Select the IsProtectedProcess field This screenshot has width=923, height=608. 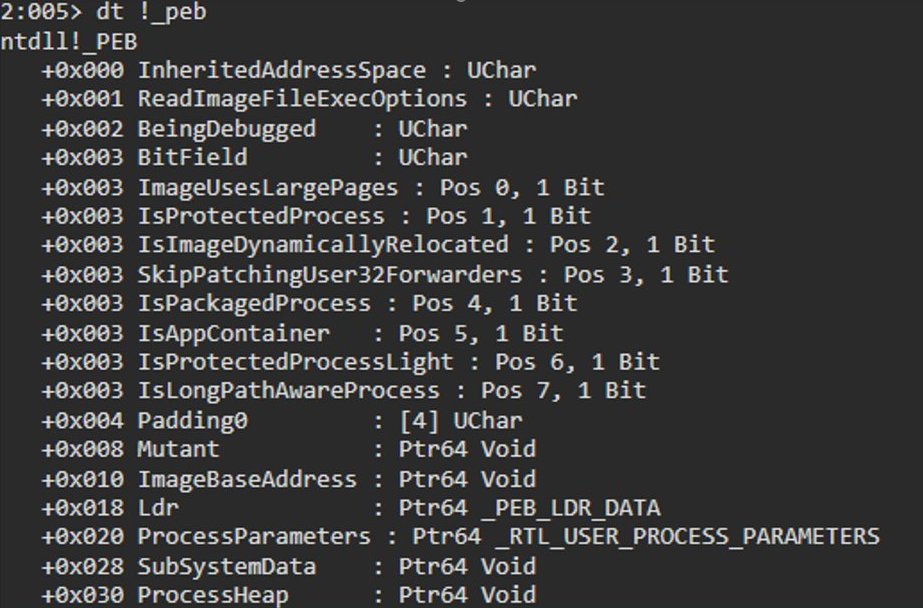[261, 217]
